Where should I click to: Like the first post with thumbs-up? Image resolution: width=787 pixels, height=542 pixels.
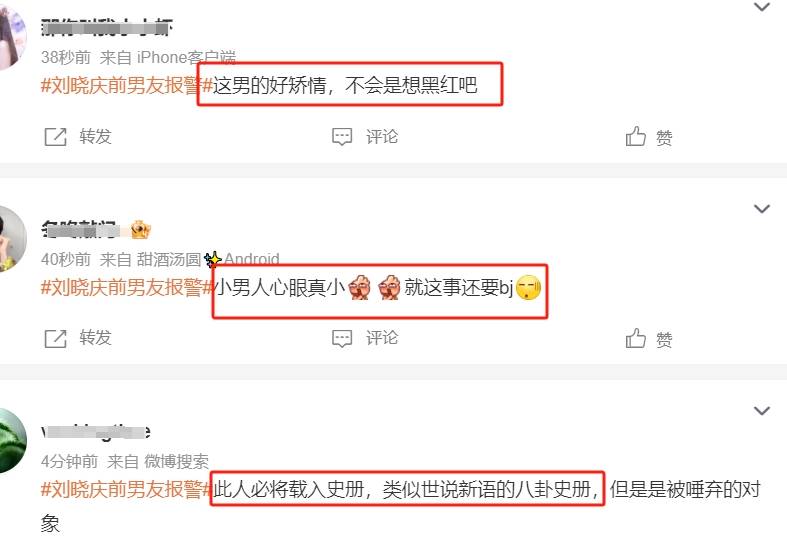[x=635, y=136]
